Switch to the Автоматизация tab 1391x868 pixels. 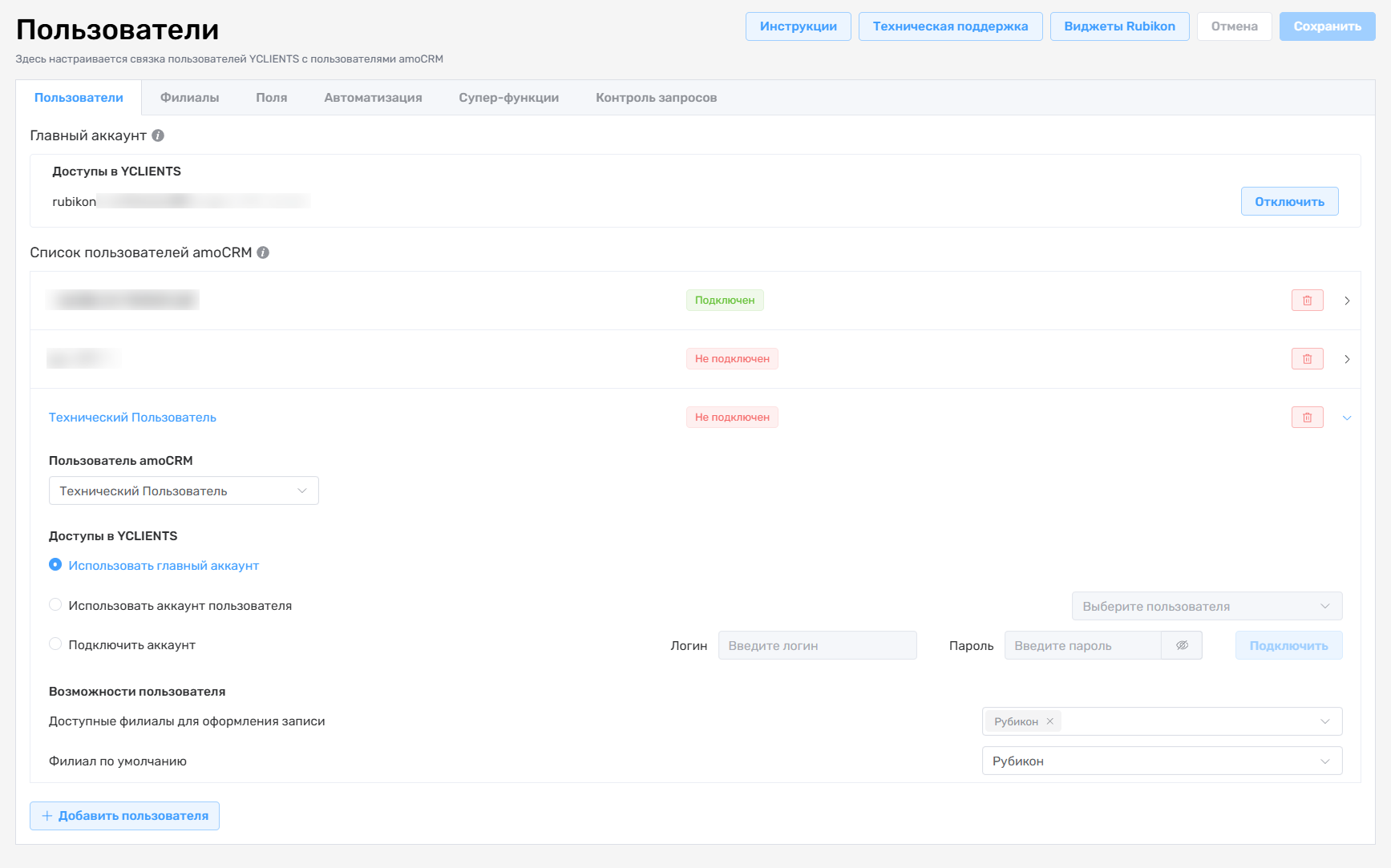tap(373, 98)
